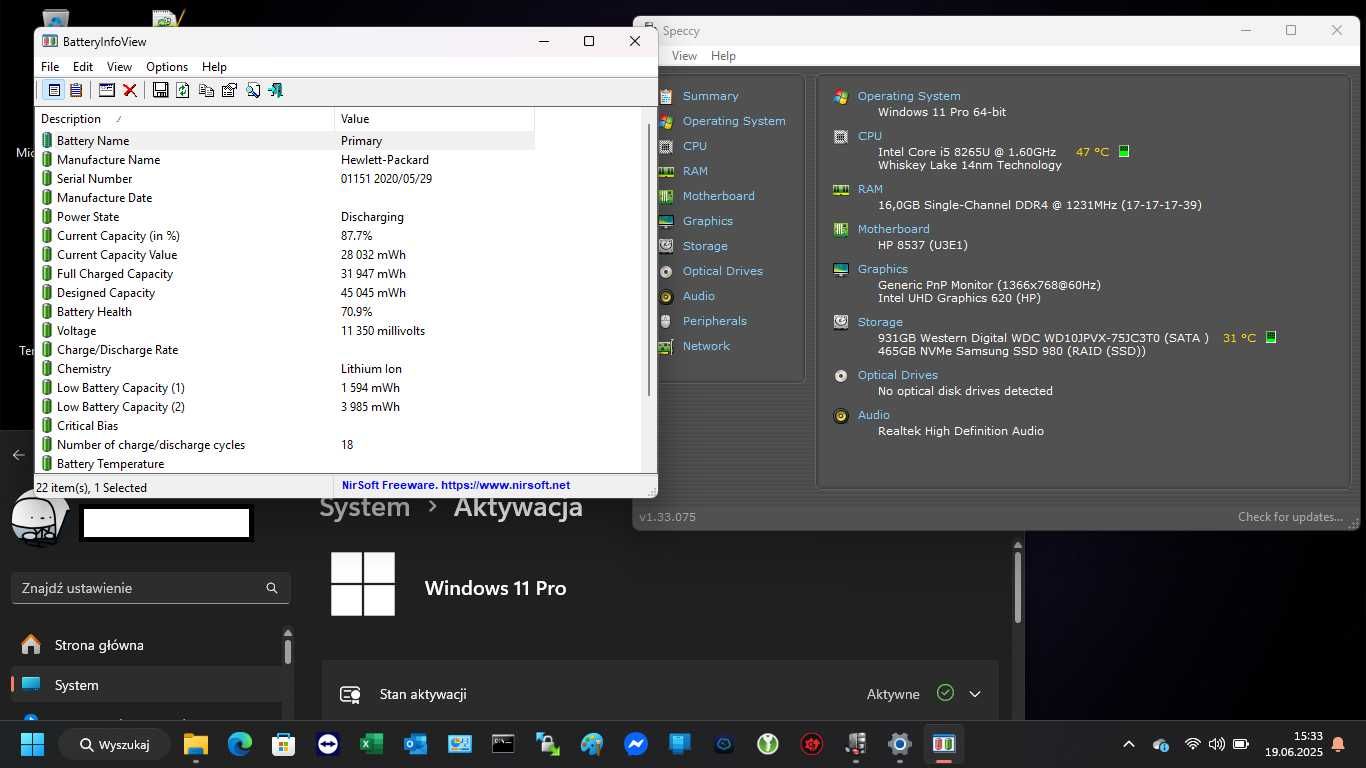The width and height of the screenshot is (1366, 768).
Task: Open the File menu in BatteryInfoView
Action: pos(50,66)
